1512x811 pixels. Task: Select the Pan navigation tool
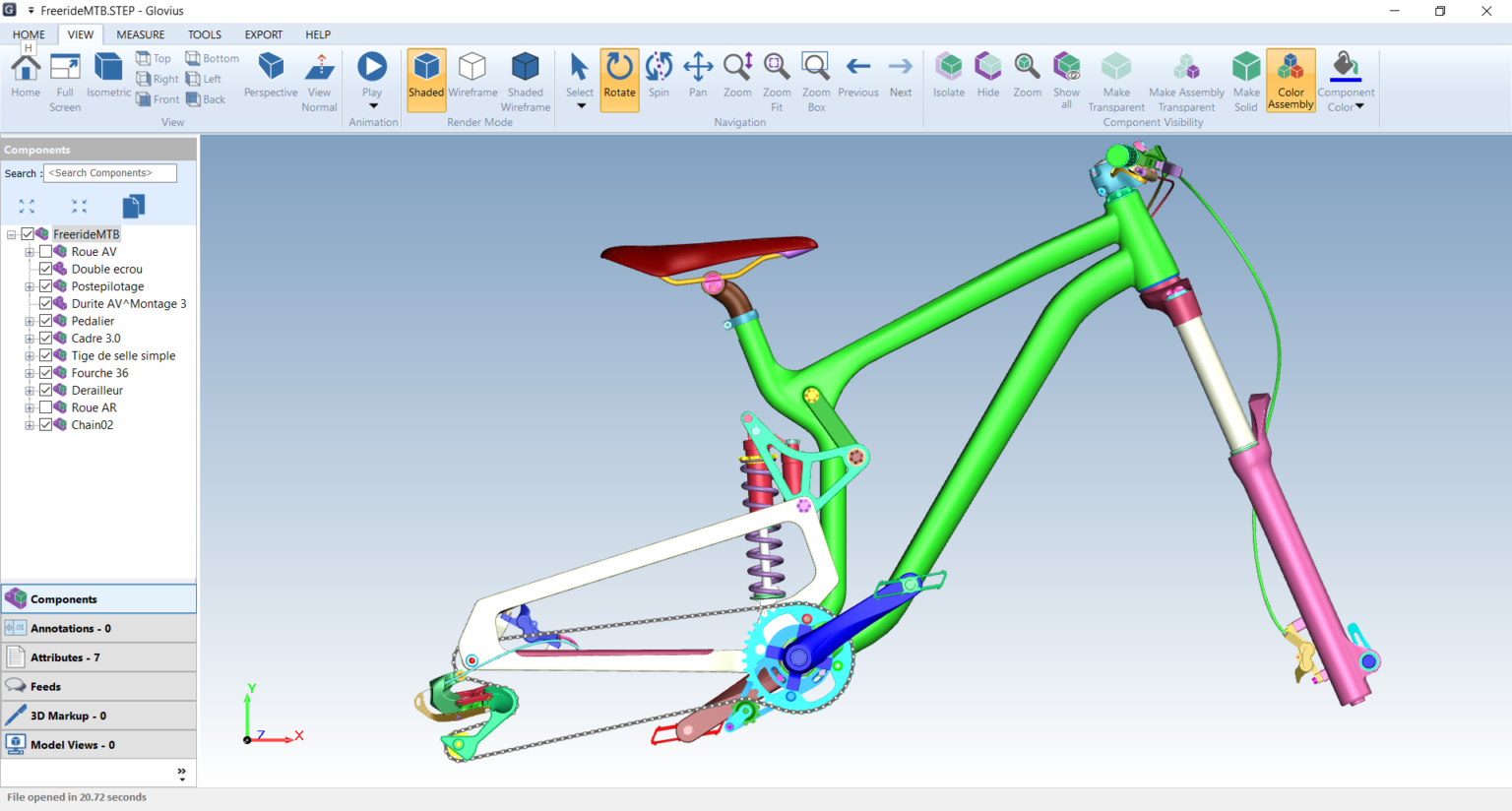click(x=698, y=69)
